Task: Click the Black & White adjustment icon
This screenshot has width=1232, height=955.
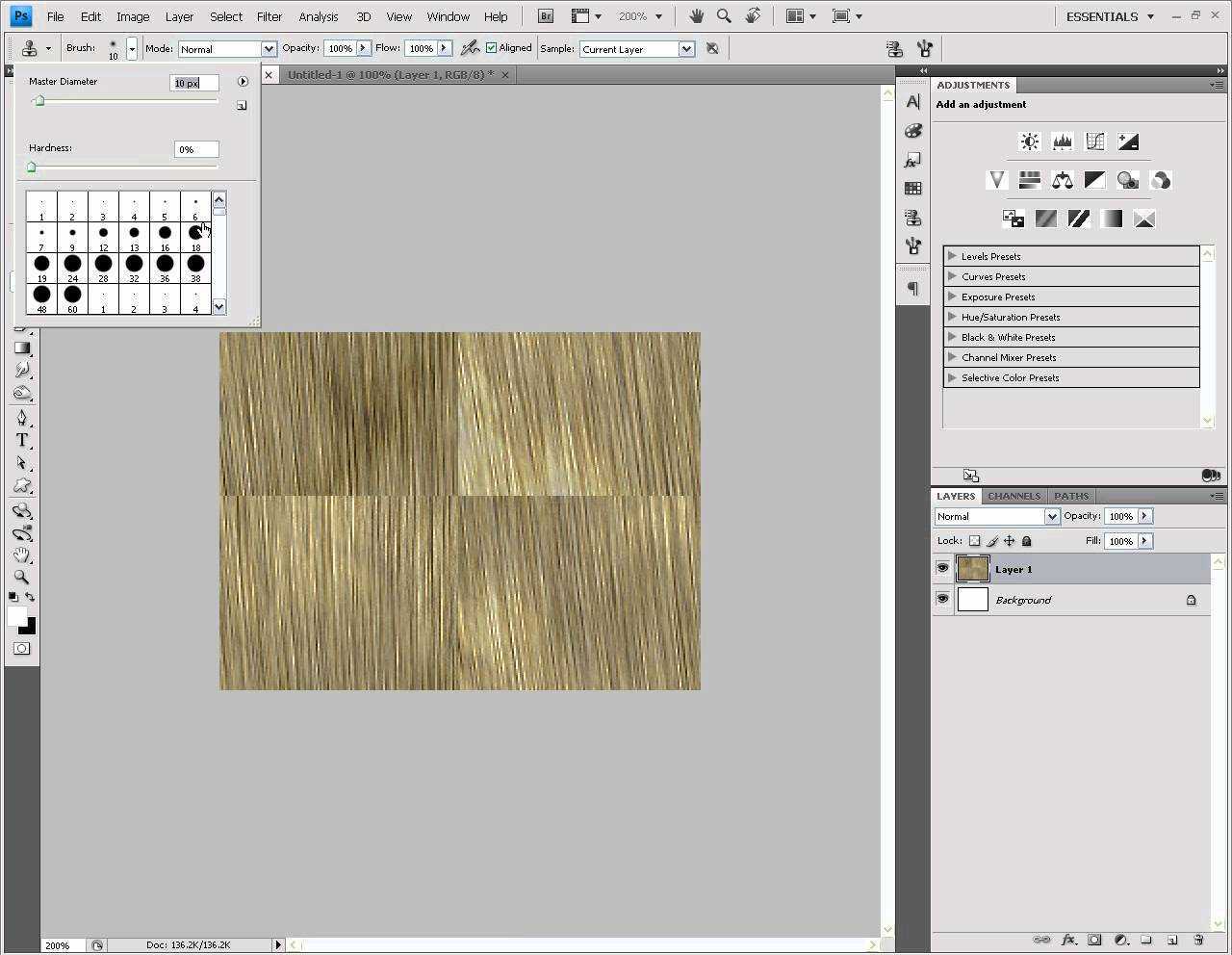Action: [1095, 180]
